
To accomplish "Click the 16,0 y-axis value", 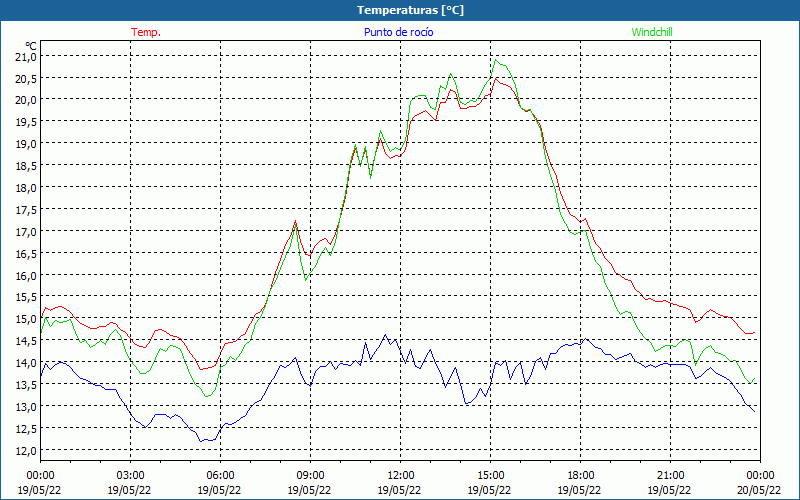I will [x=26, y=276].
